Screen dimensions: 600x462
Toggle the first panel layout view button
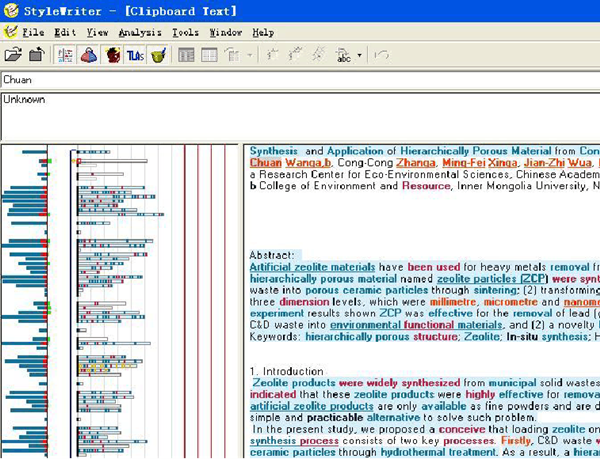coord(186,54)
